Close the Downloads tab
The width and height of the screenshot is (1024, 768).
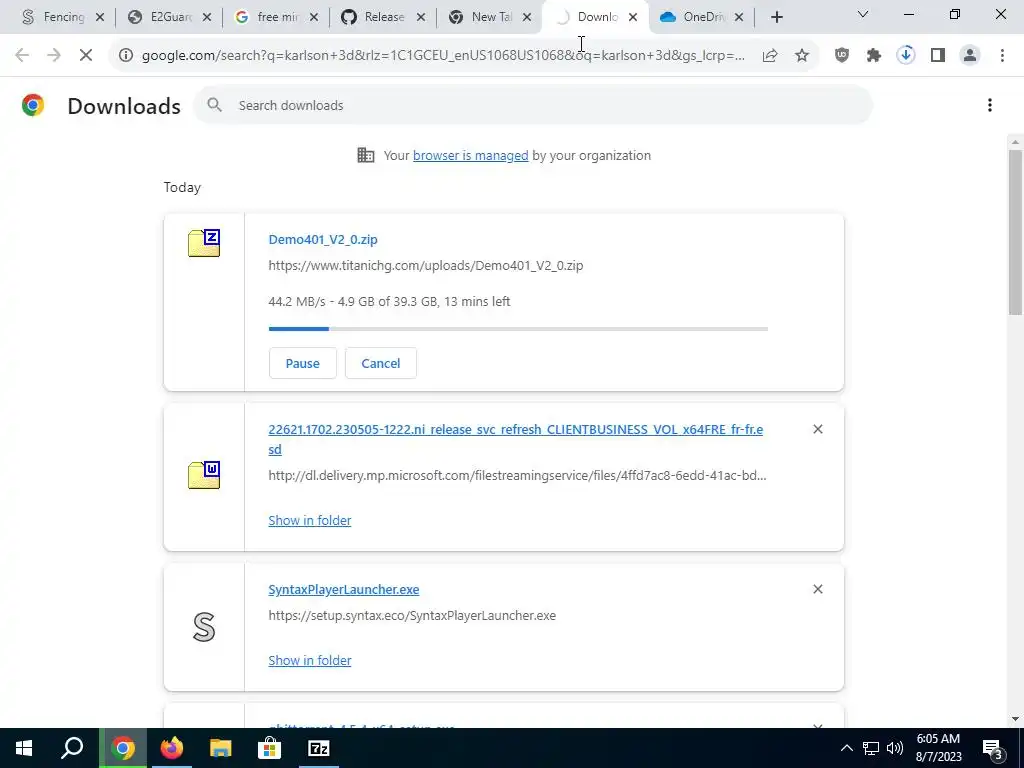(633, 18)
